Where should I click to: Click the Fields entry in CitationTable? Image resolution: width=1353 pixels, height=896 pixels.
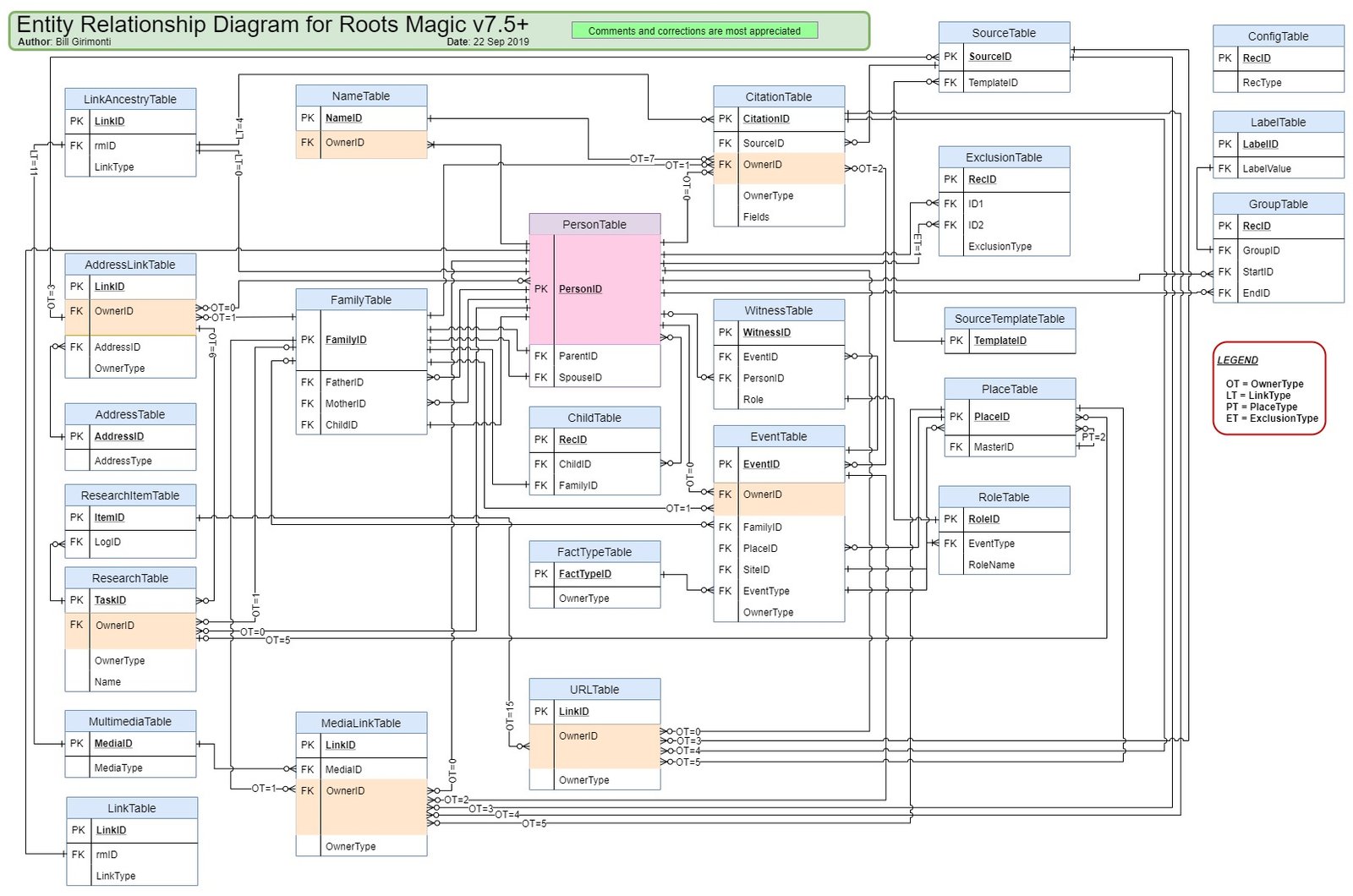pos(756,217)
